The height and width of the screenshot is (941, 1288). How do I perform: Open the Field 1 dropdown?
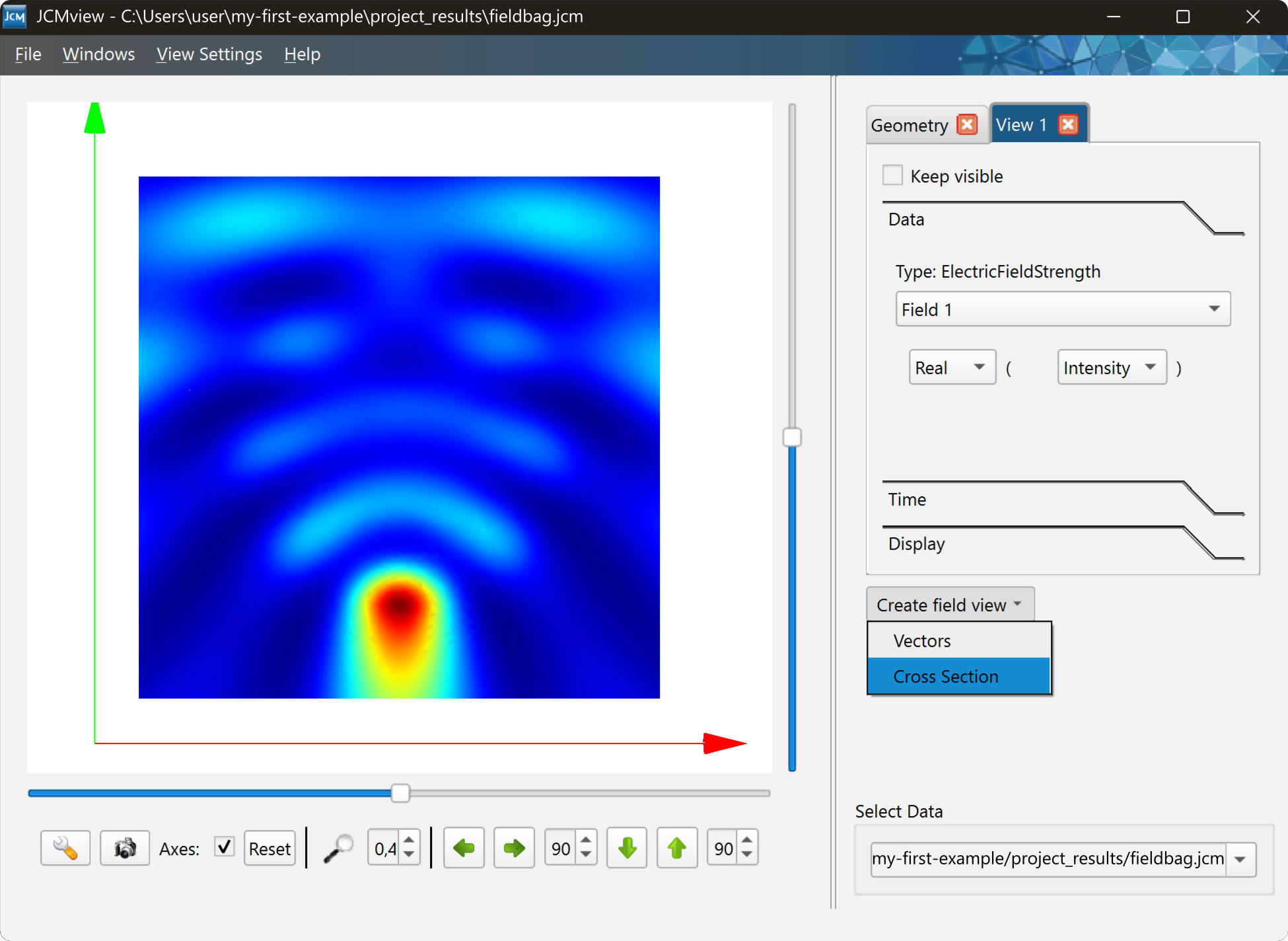[x=1063, y=309]
